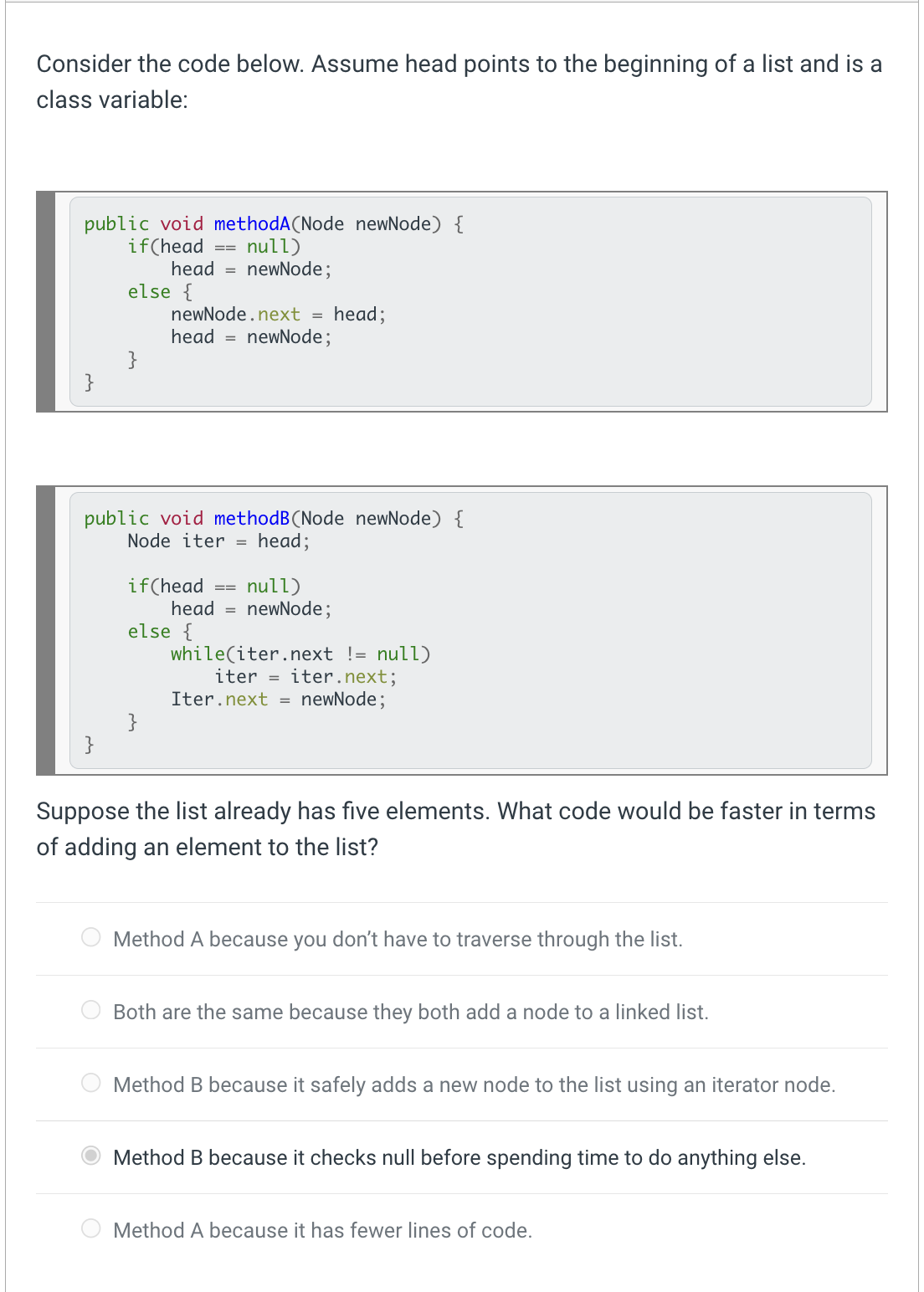Select 'Method B because it safely adds' option
This screenshot has width=924, height=1292.
pos(92,1083)
